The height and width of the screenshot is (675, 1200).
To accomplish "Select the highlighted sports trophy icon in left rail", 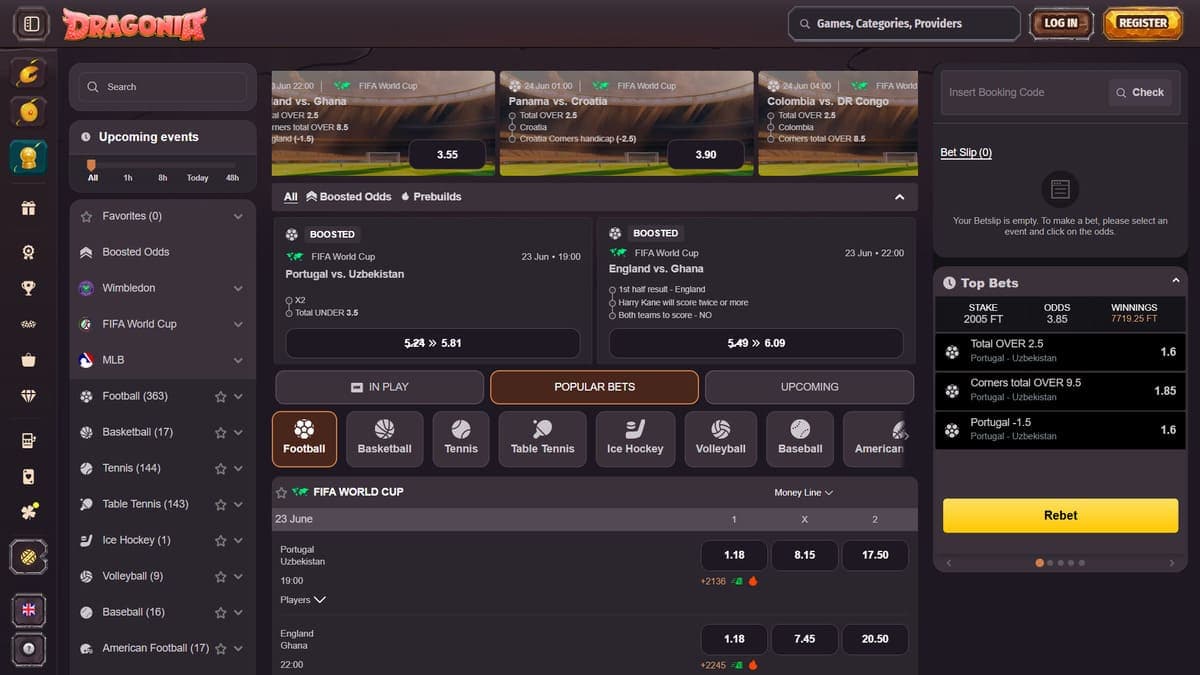I will (29, 156).
